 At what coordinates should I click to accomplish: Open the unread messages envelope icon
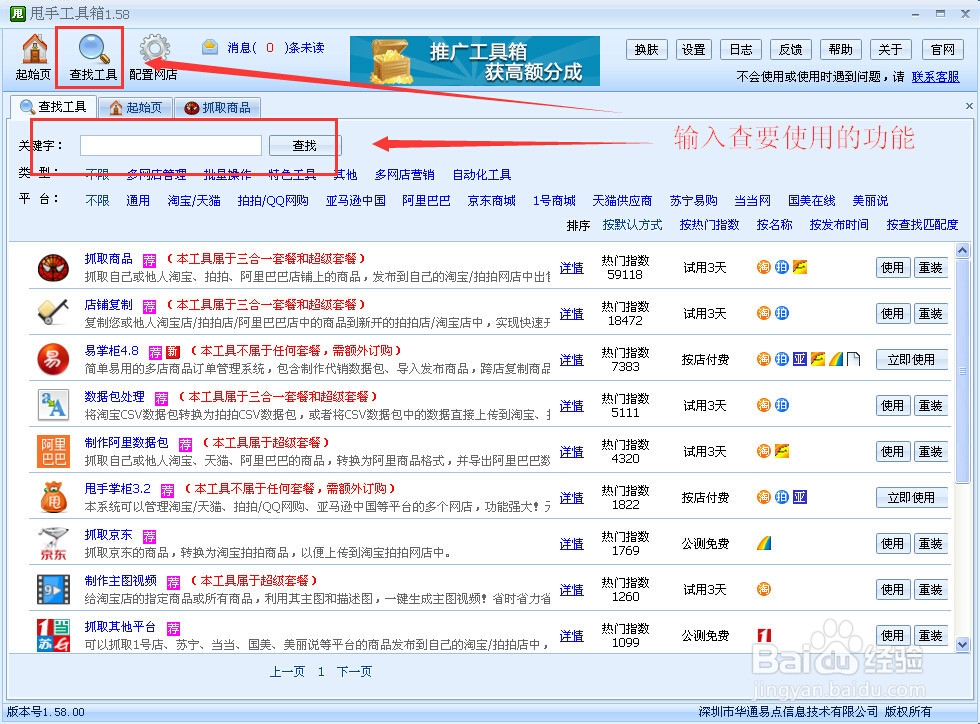[210, 47]
